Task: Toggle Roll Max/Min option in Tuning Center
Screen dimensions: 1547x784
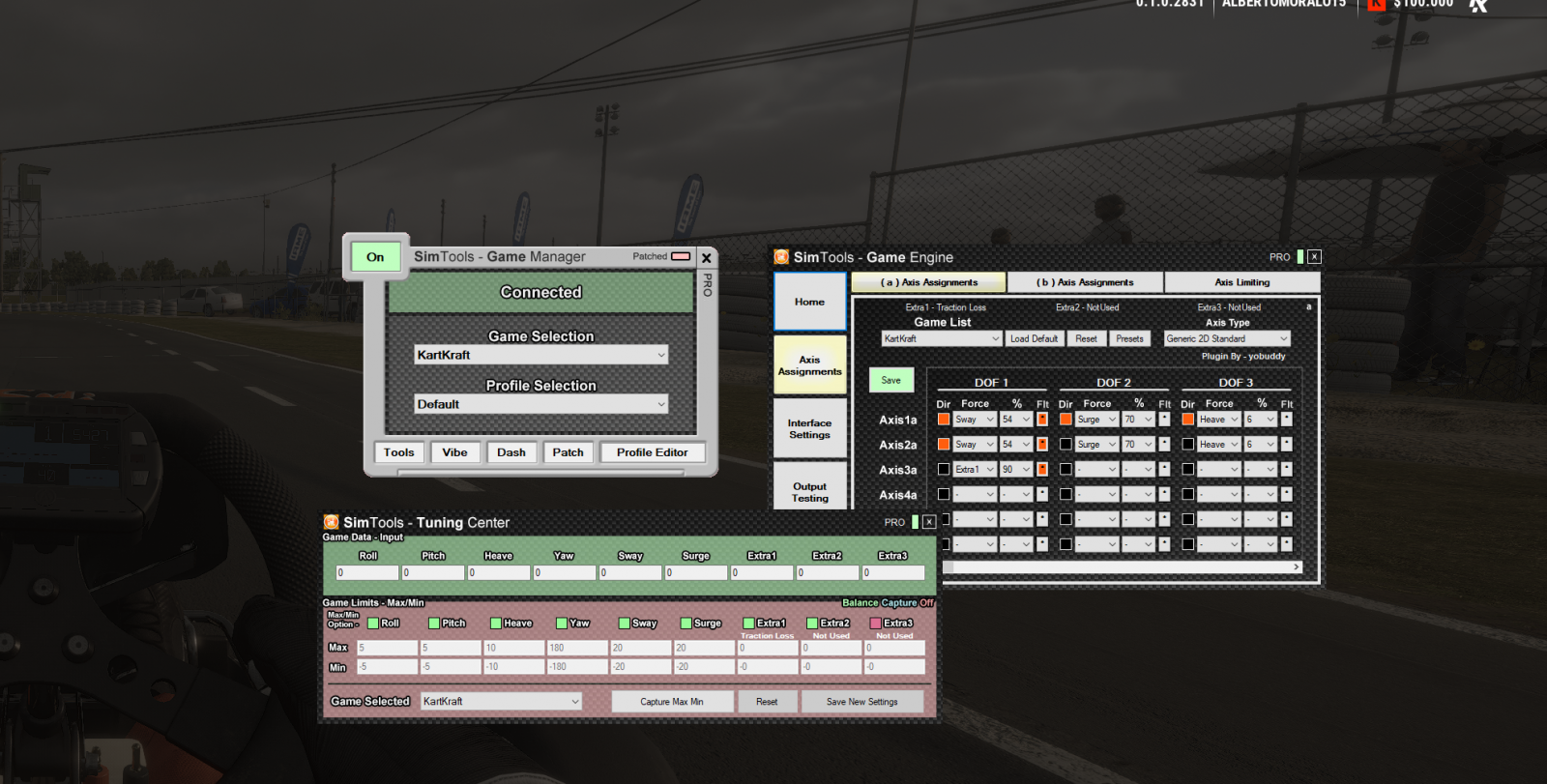Action: pyautogui.click(x=372, y=624)
